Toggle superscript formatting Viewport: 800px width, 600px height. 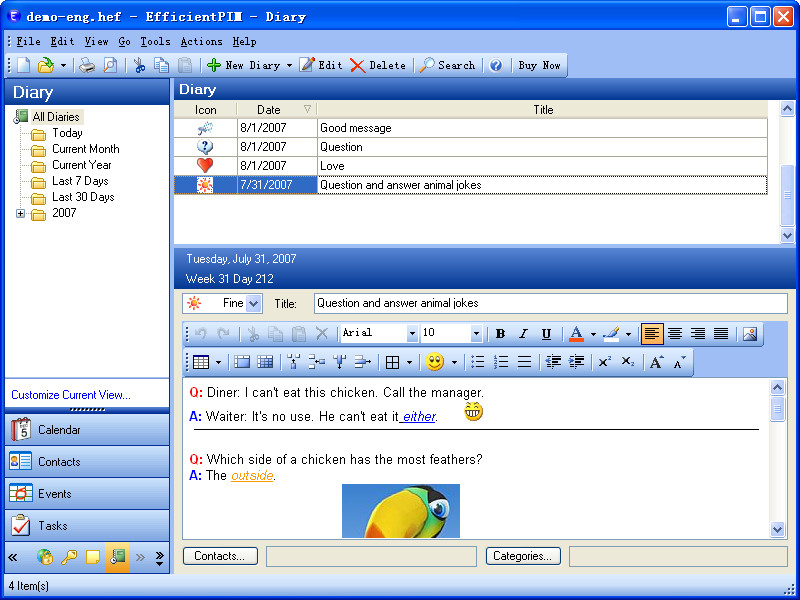(x=605, y=362)
